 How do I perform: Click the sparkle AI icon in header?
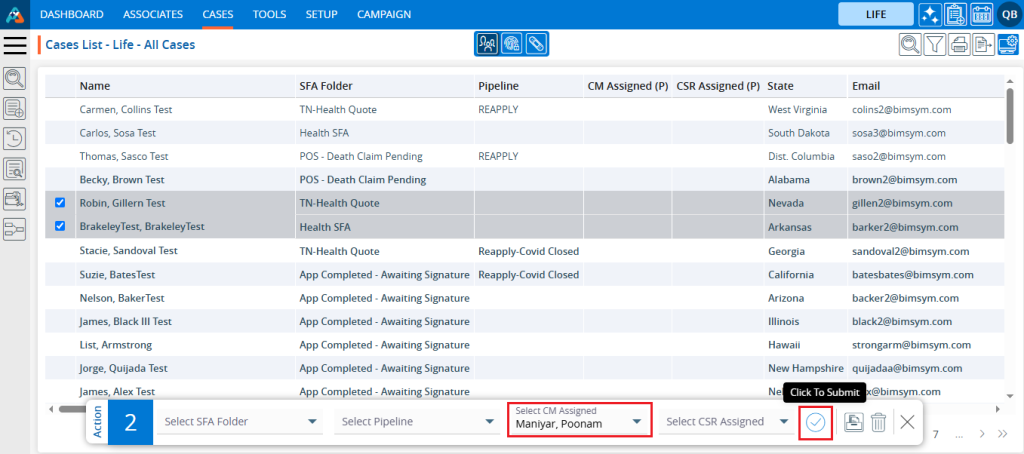tap(929, 14)
